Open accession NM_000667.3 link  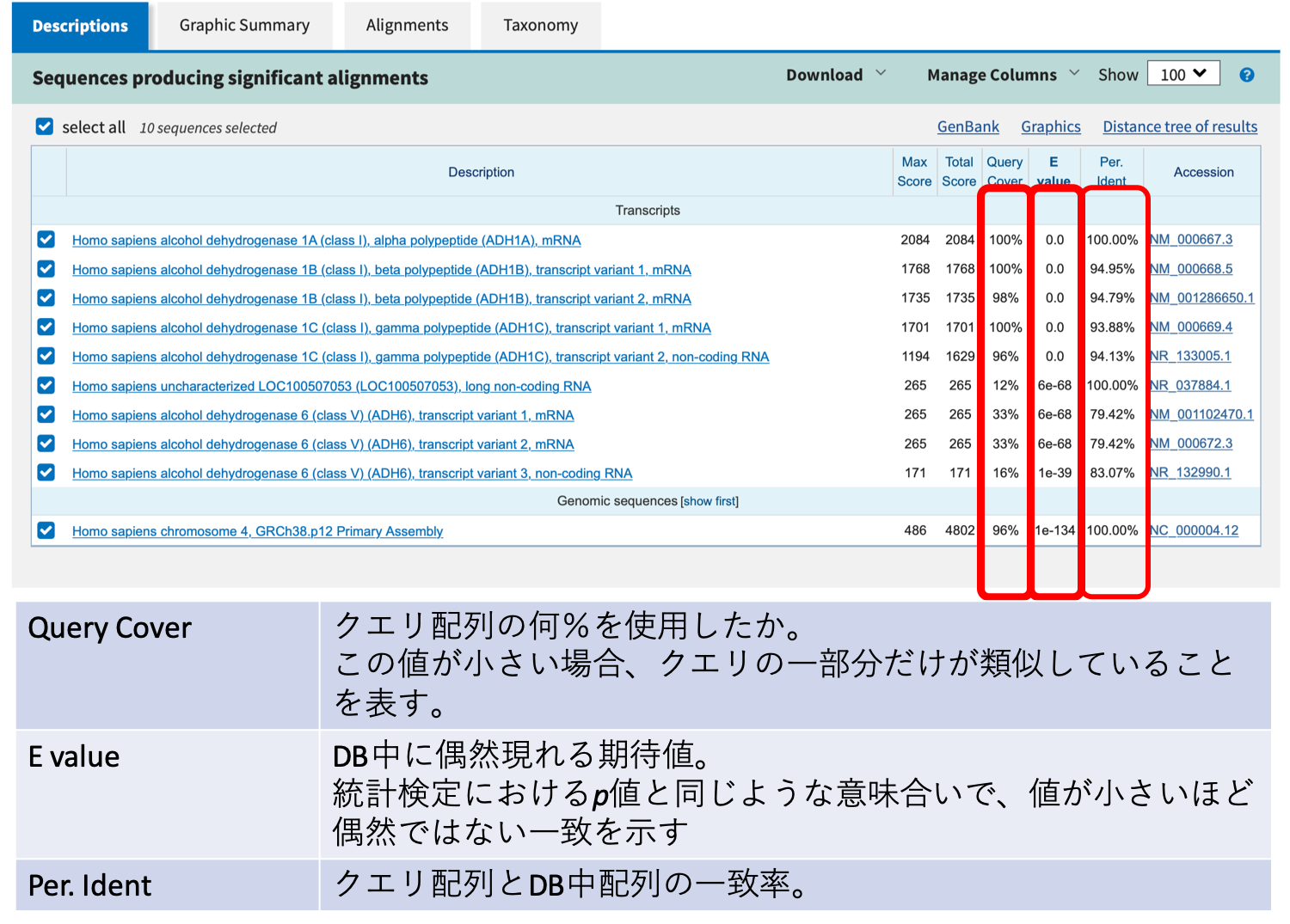coord(1191,240)
